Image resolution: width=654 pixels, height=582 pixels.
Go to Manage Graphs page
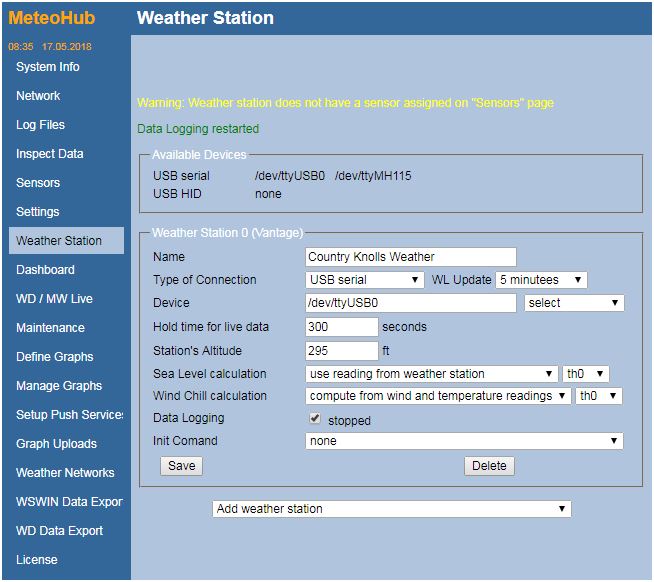tap(59, 385)
